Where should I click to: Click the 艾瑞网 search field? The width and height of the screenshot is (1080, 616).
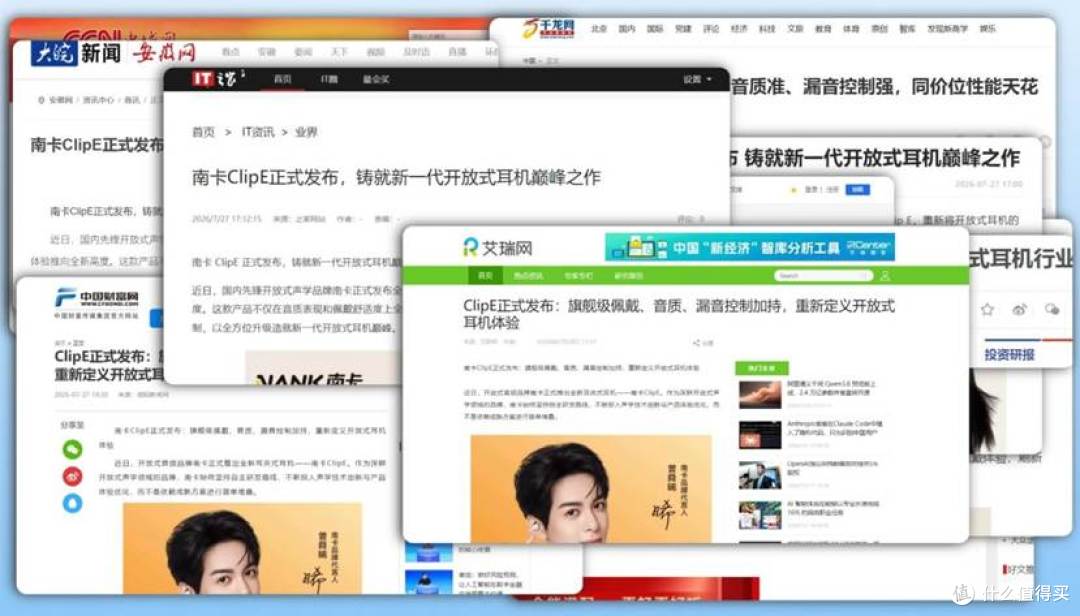pos(822,276)
